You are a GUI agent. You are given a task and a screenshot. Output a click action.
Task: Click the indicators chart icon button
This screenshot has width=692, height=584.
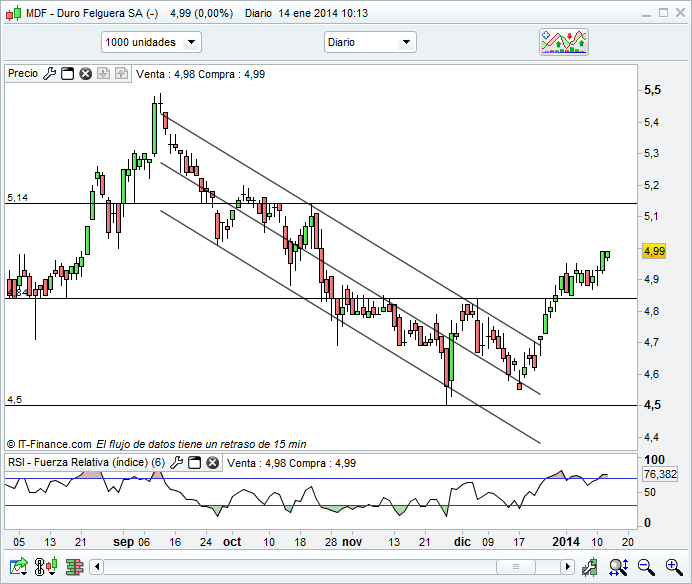point(564,42)
